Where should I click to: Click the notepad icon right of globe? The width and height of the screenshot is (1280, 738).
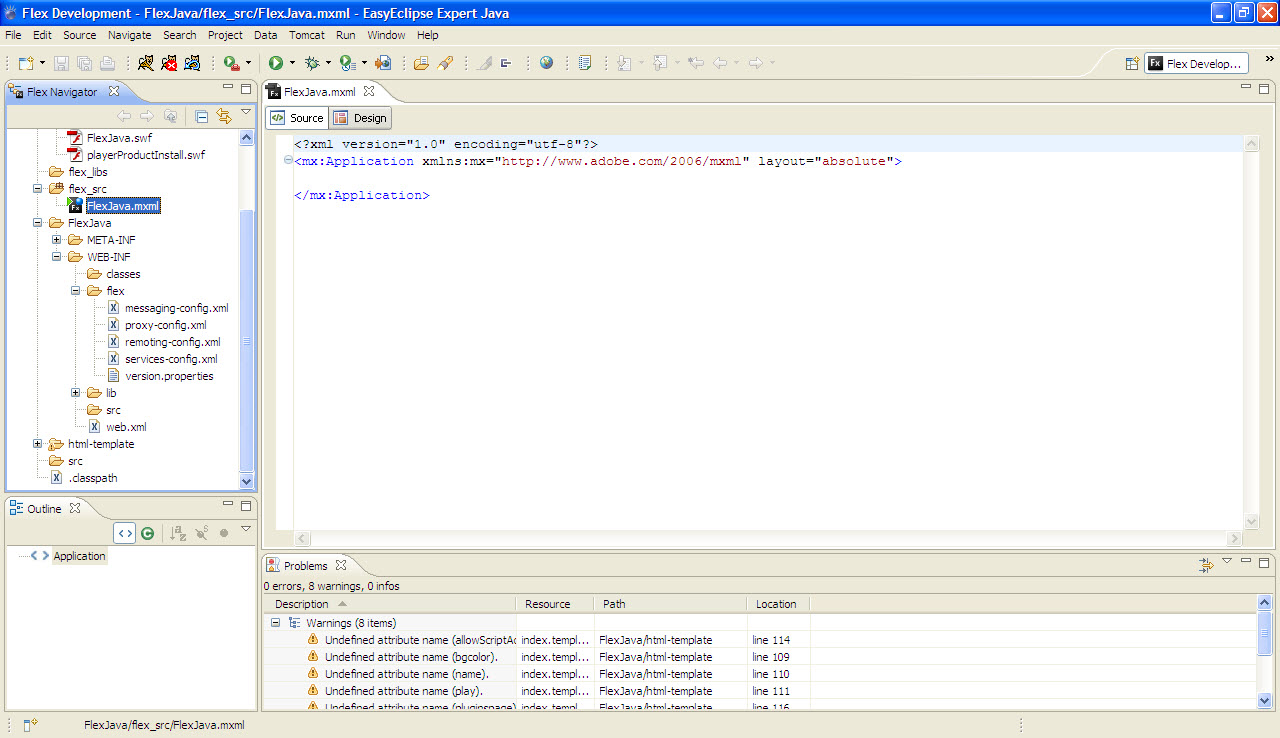point(585,63)
